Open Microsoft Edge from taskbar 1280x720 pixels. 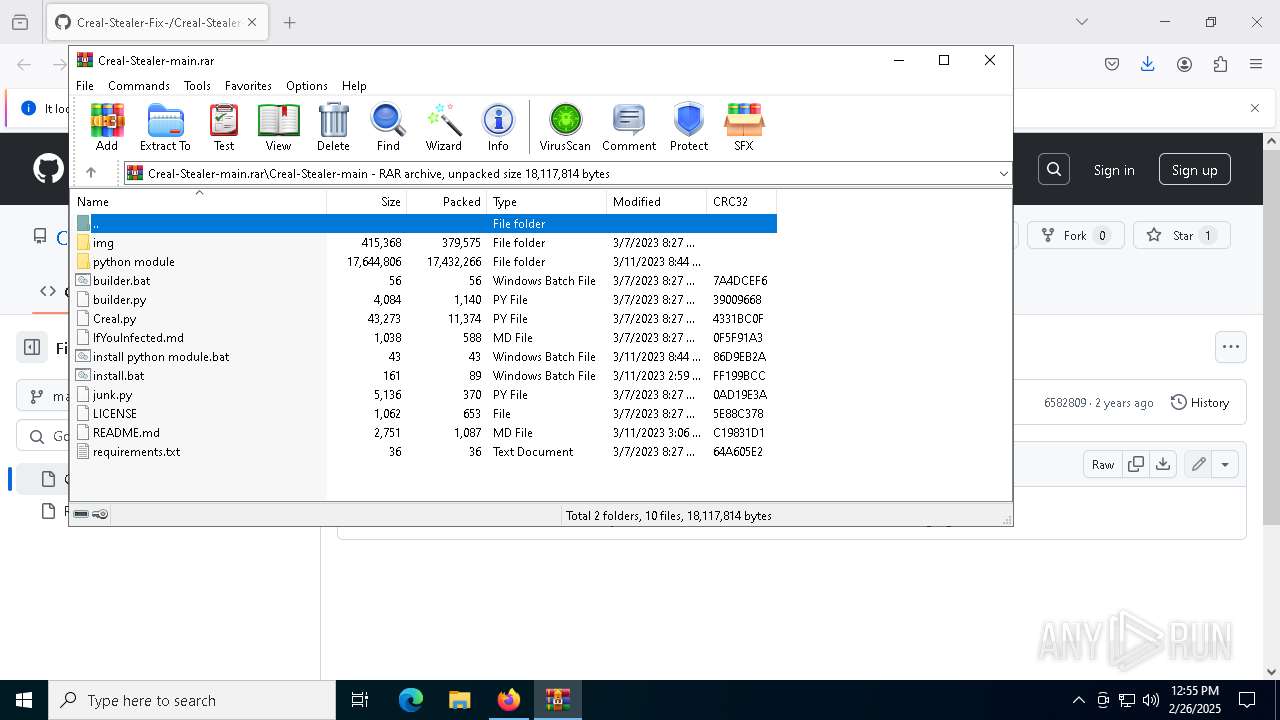pyautogui.click(x=411, y=700)
